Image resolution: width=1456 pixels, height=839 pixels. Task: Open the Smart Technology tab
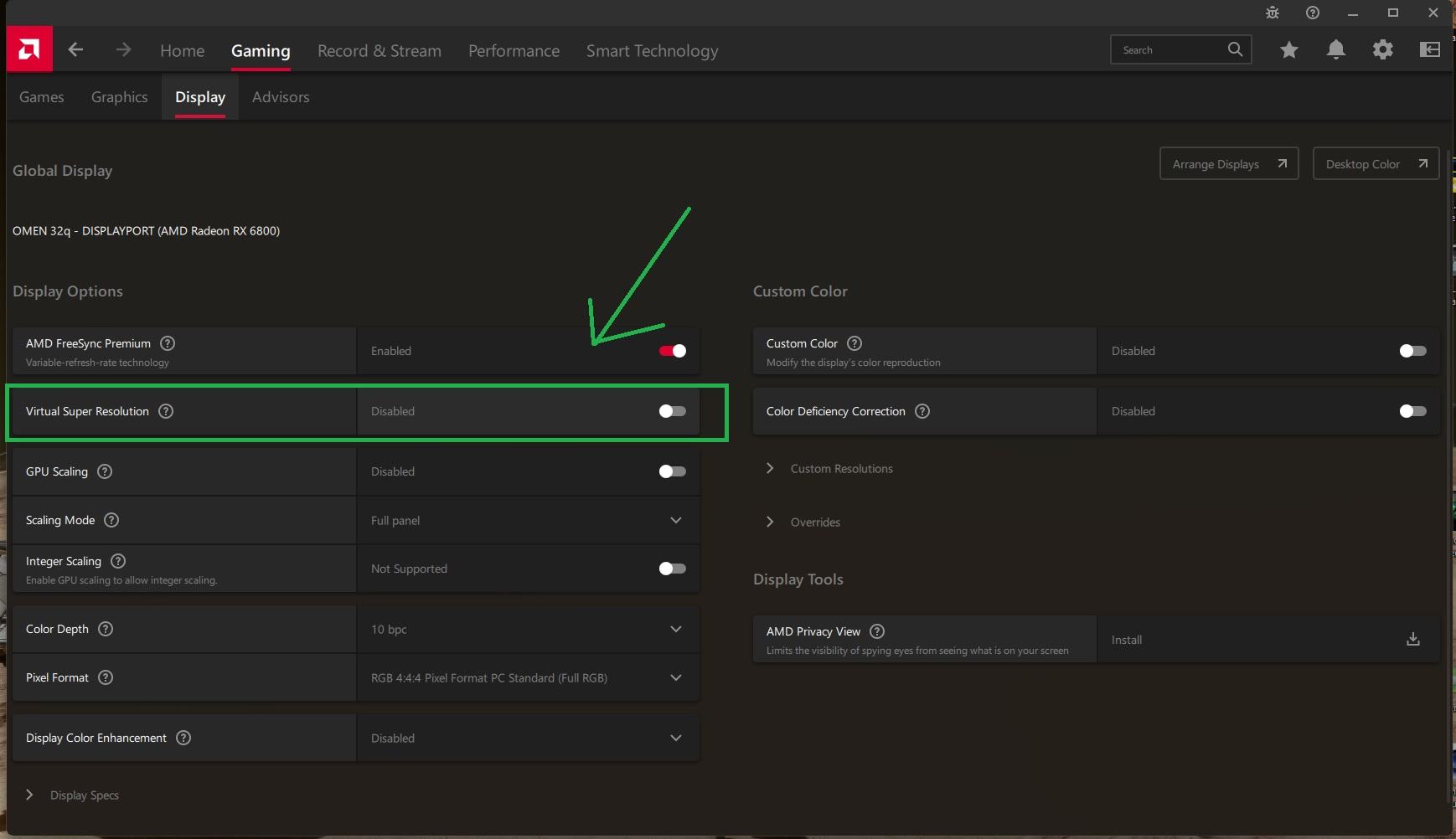(x=652, y=50)
